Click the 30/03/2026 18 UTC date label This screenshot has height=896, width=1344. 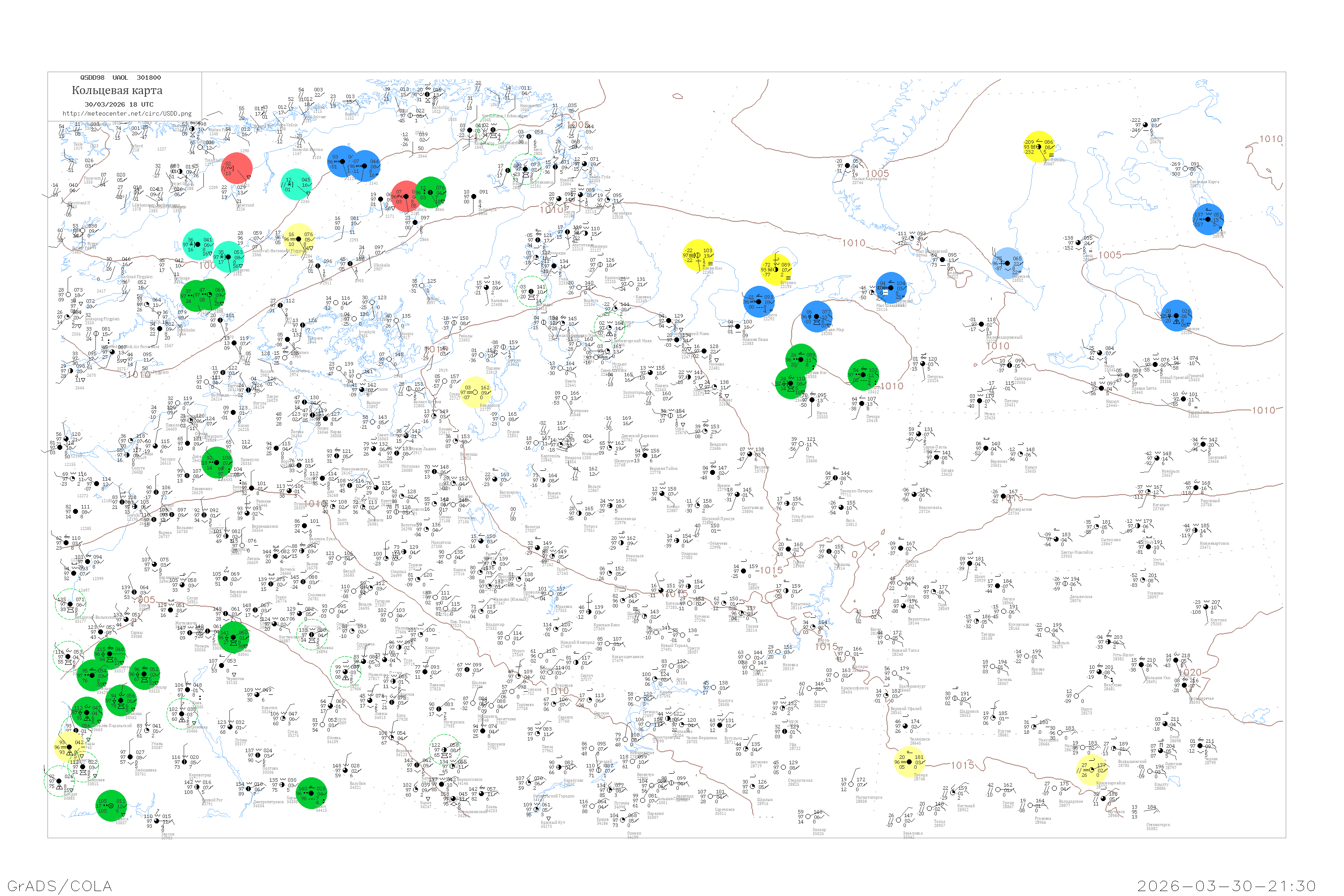click(119, 104)
